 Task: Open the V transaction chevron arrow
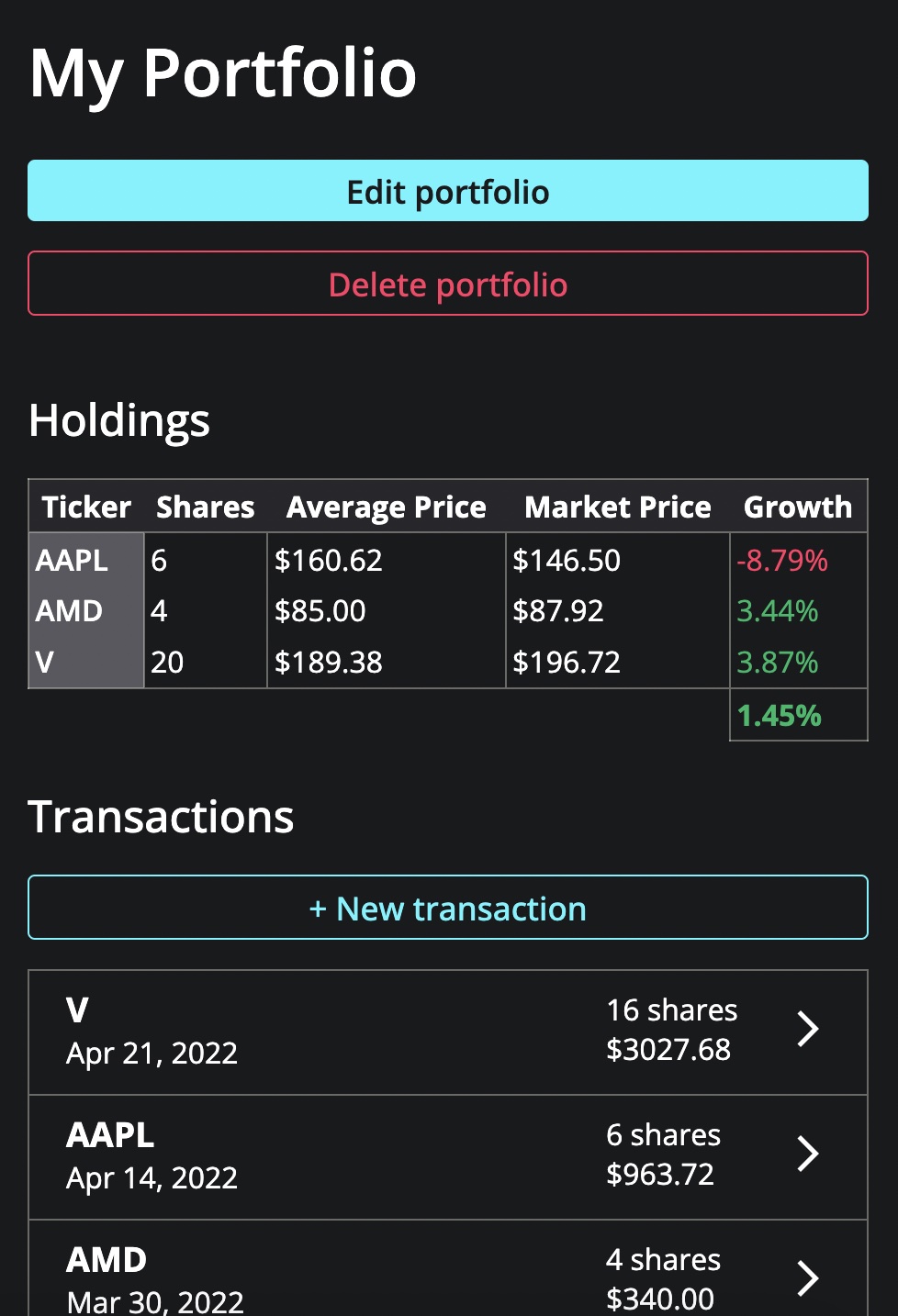pos(807,1029)
